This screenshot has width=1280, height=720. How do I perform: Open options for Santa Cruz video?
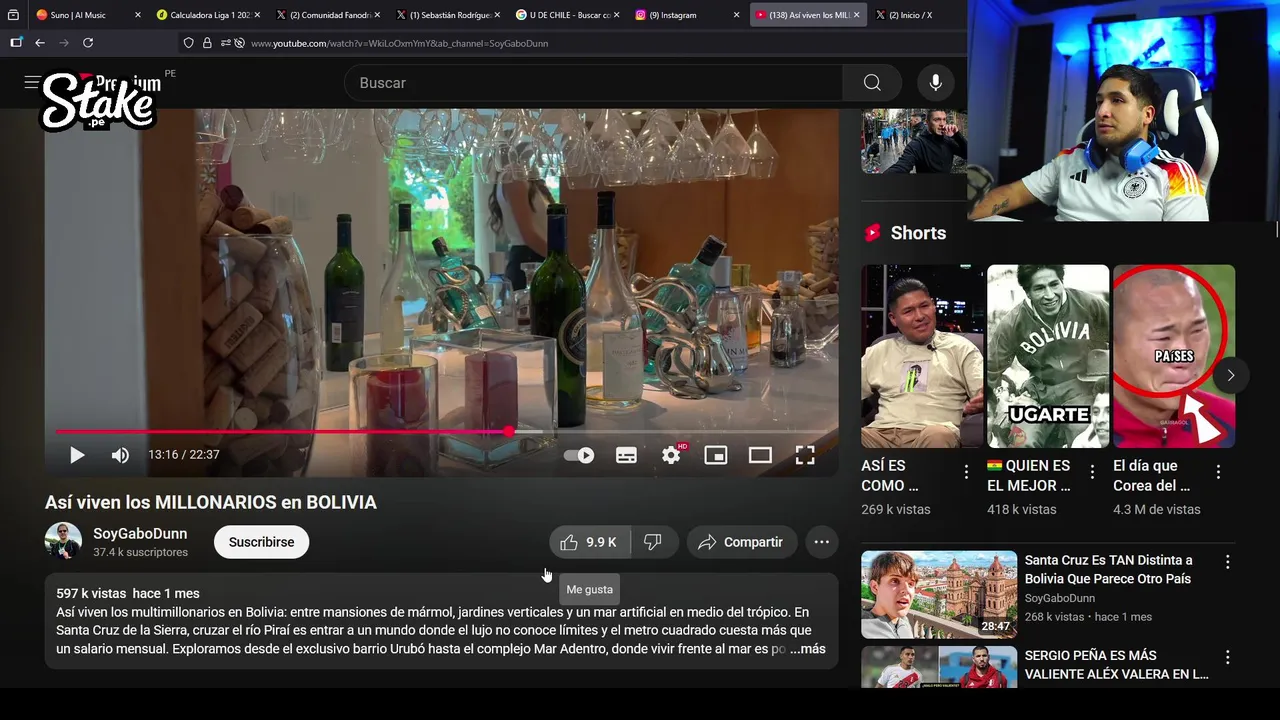(1227, 562)
